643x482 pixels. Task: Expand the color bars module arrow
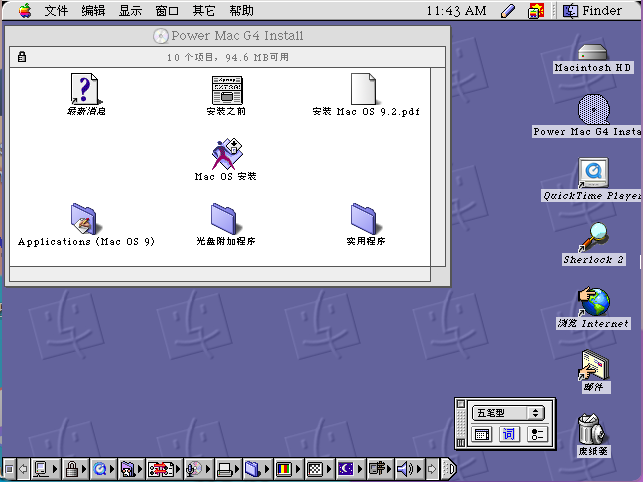[298, 468]
